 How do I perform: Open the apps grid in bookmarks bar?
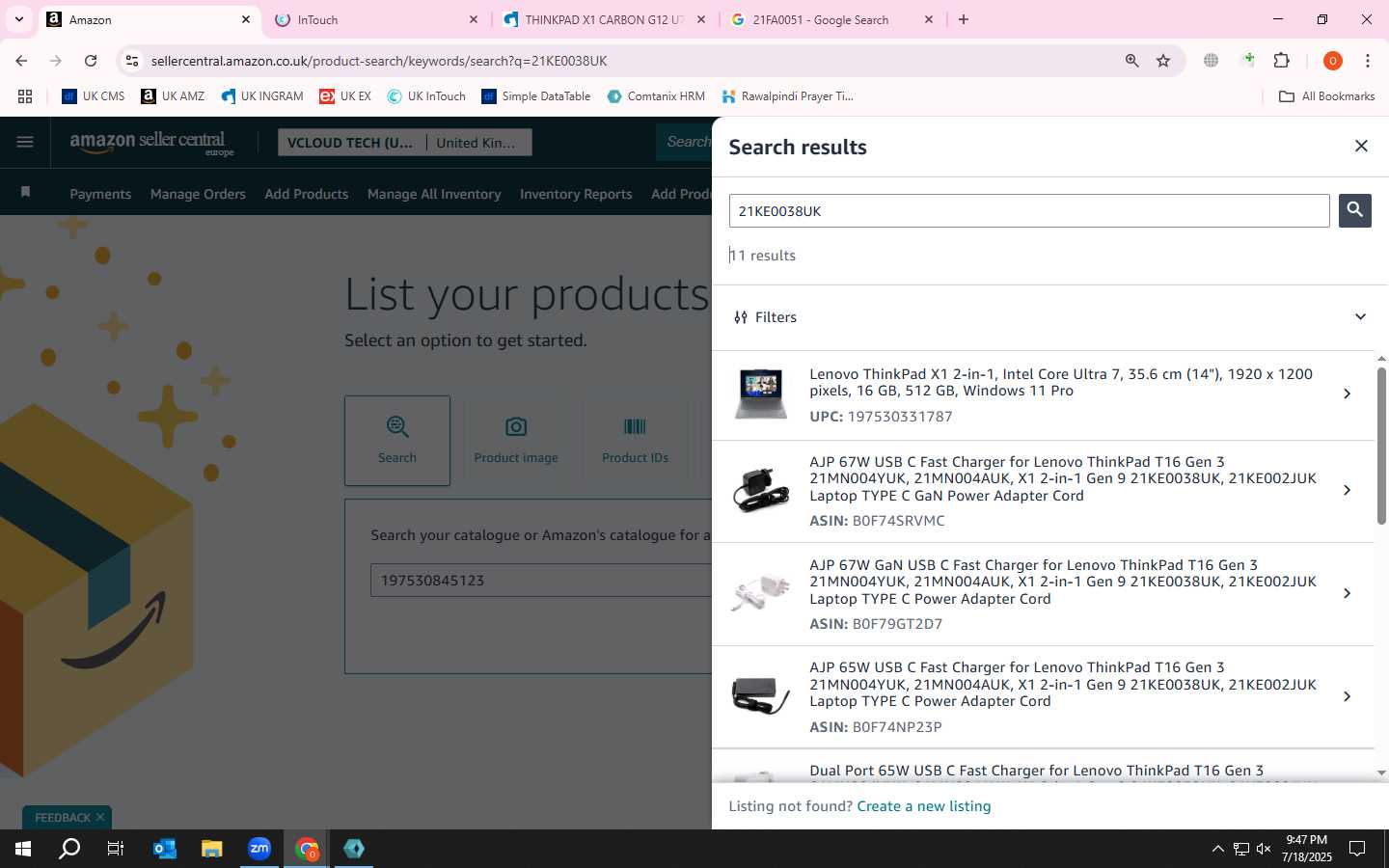click(x=25, y=96)
